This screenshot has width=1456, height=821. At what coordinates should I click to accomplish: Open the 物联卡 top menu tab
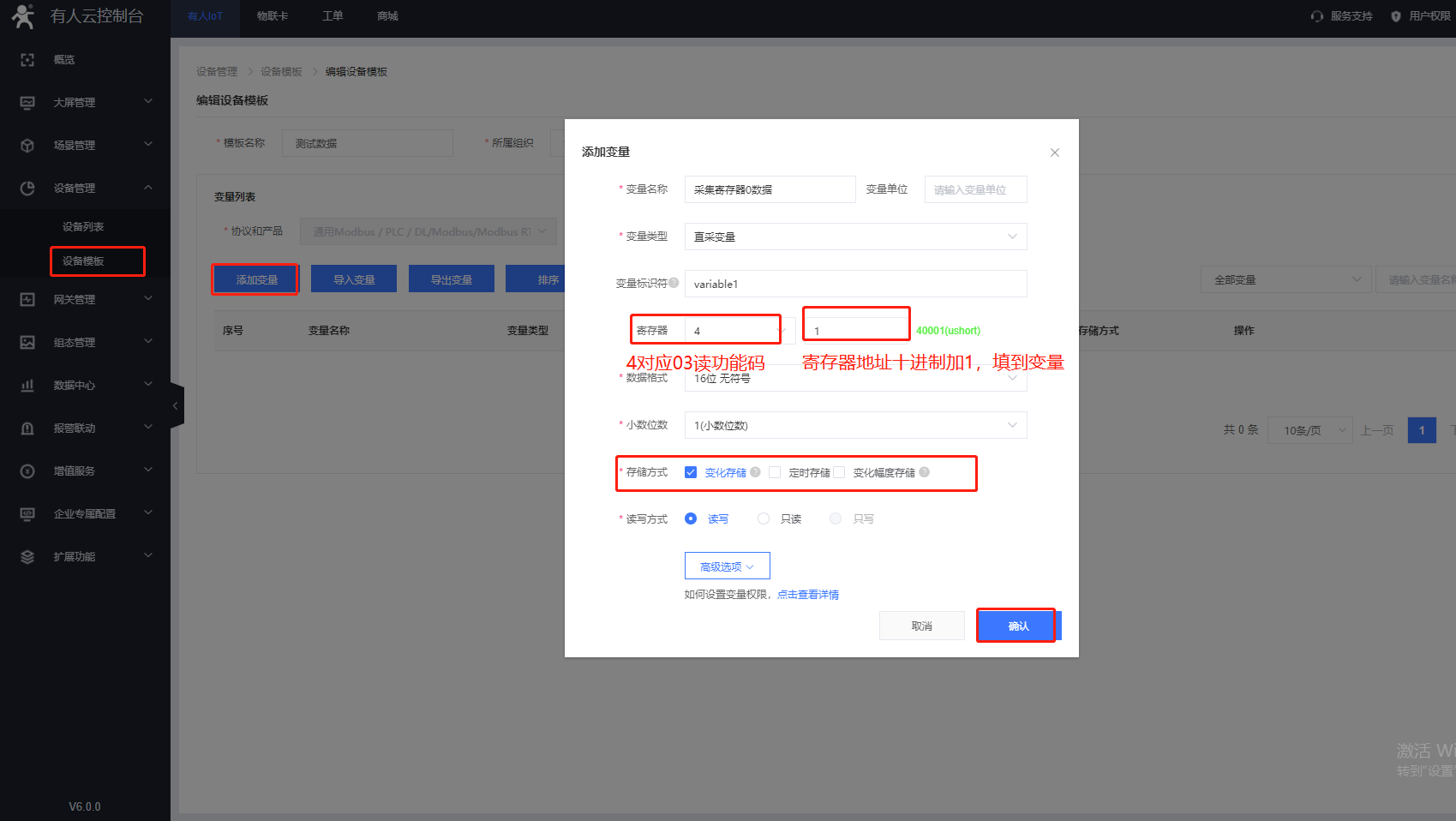pyautogui.click(x=273, y=16)
